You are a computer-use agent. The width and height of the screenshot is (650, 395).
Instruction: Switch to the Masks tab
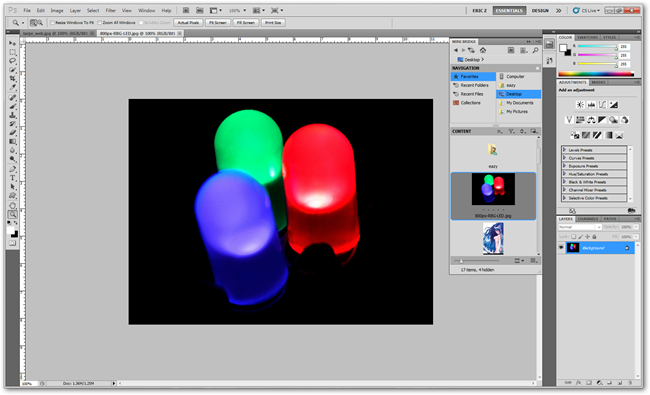click(x=598, y=82)
